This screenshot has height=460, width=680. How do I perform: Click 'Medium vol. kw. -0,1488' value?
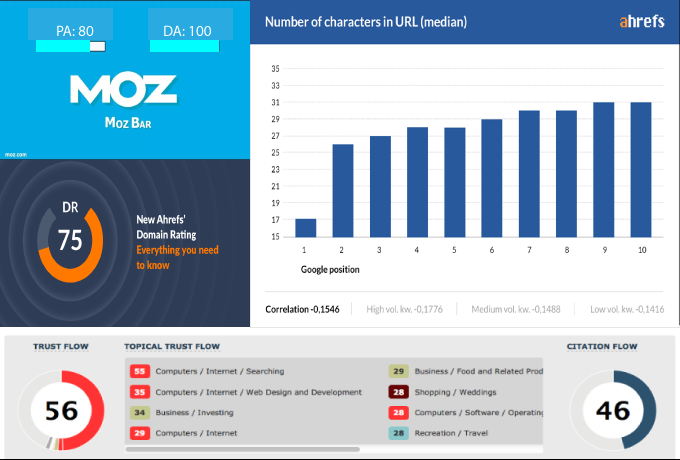(x=516, y=309)
